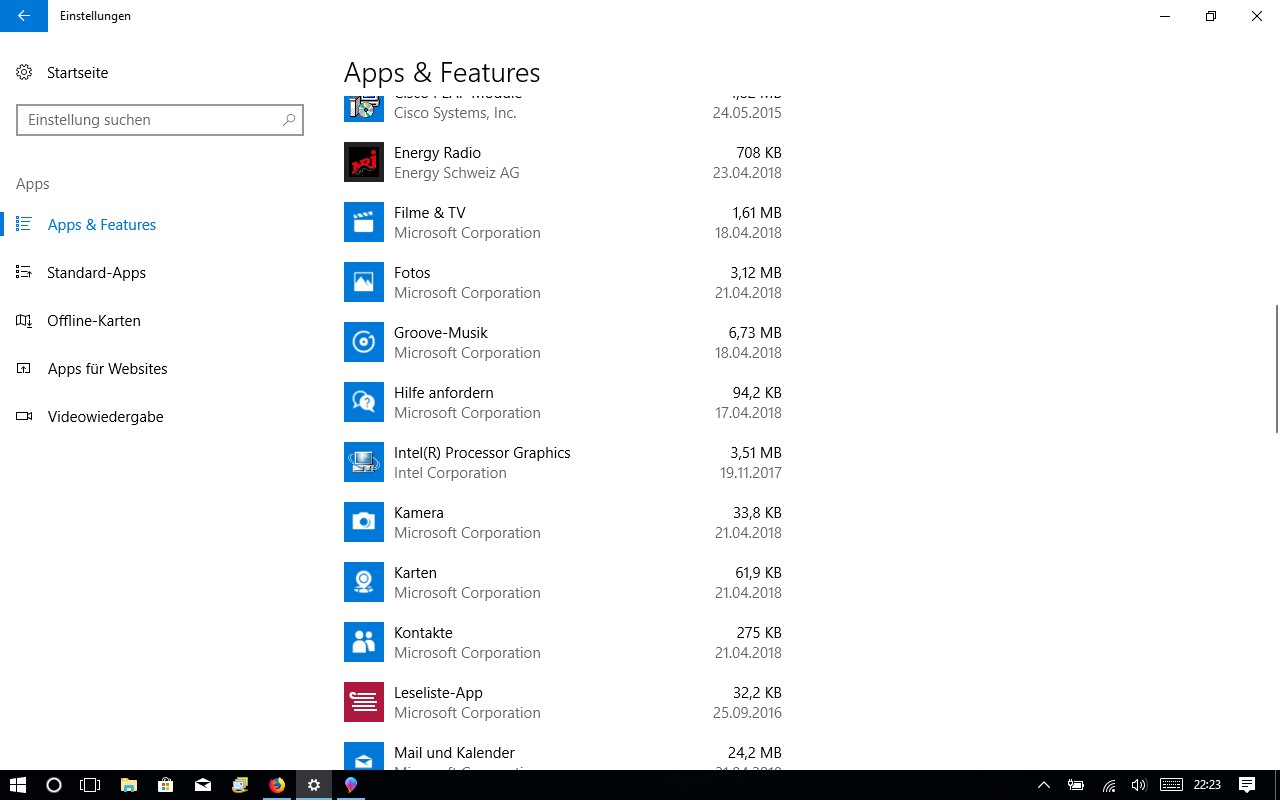
Task: Click the Groove-Musik entry name
Action: point(441,333)
